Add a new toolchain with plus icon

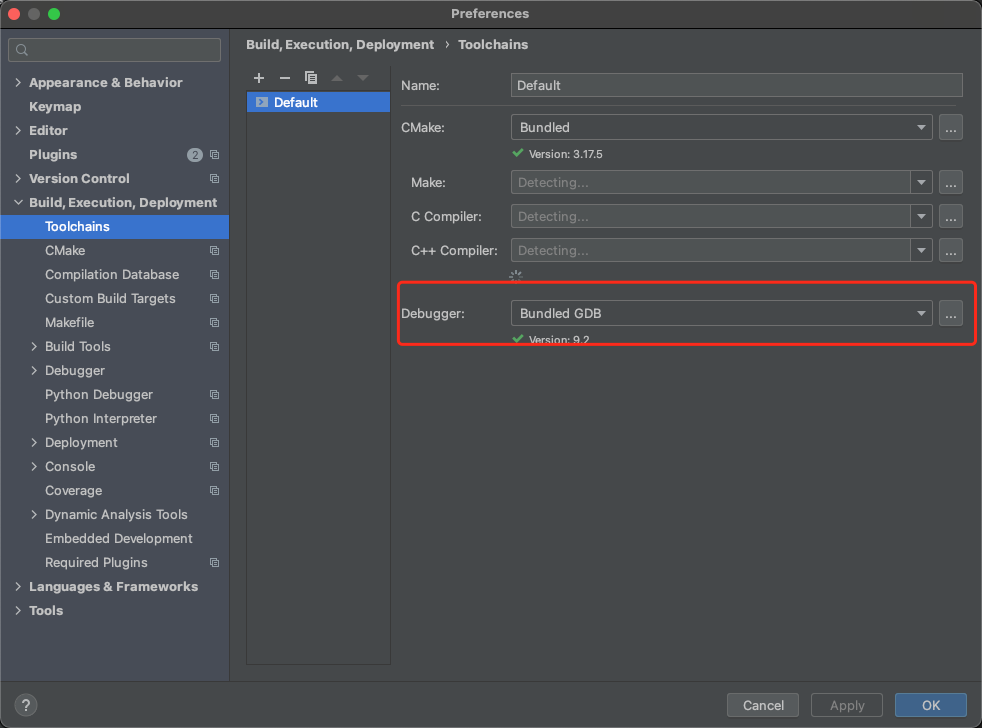(x=259, y=78)
